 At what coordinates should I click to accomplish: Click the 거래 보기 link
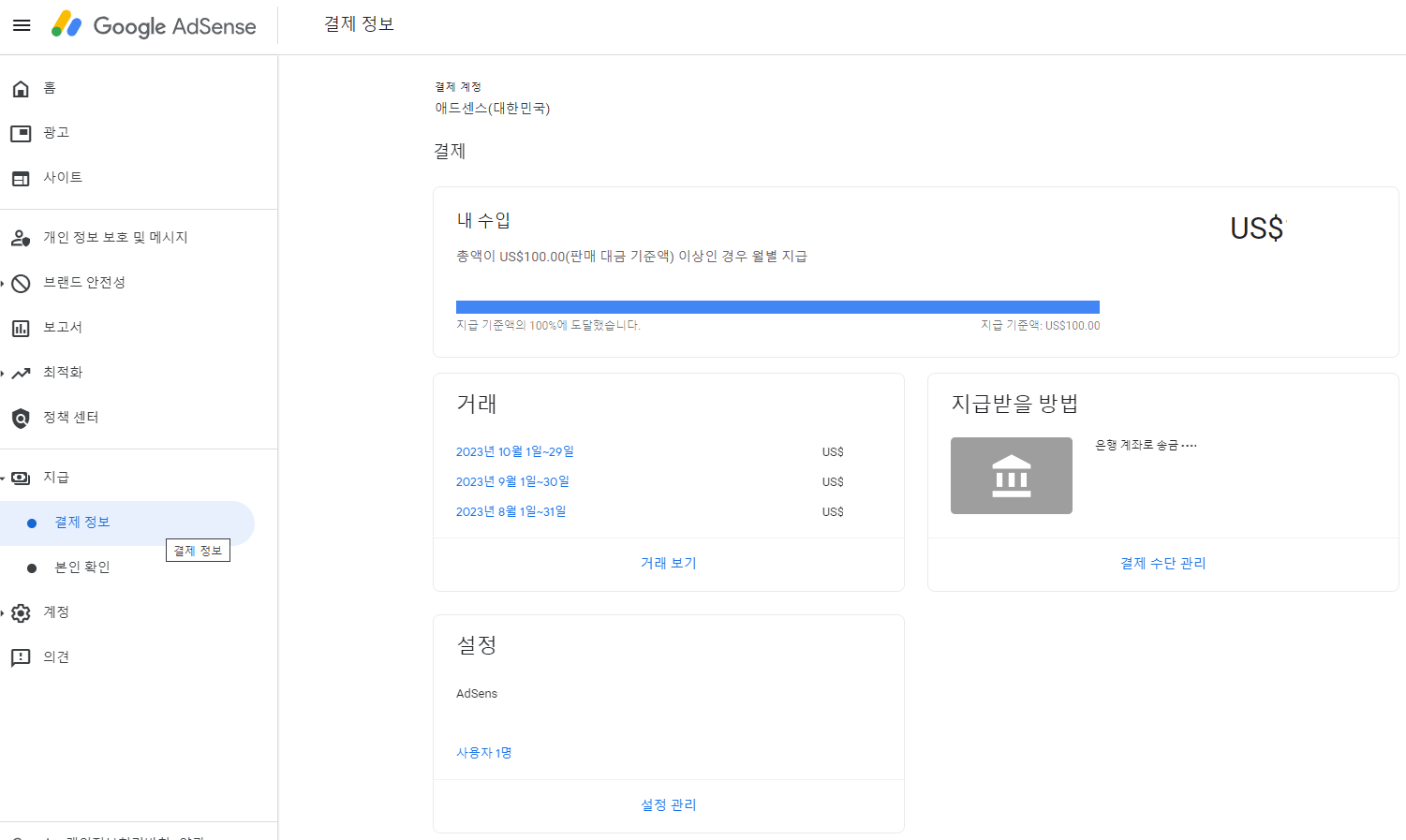coord(669,563)
